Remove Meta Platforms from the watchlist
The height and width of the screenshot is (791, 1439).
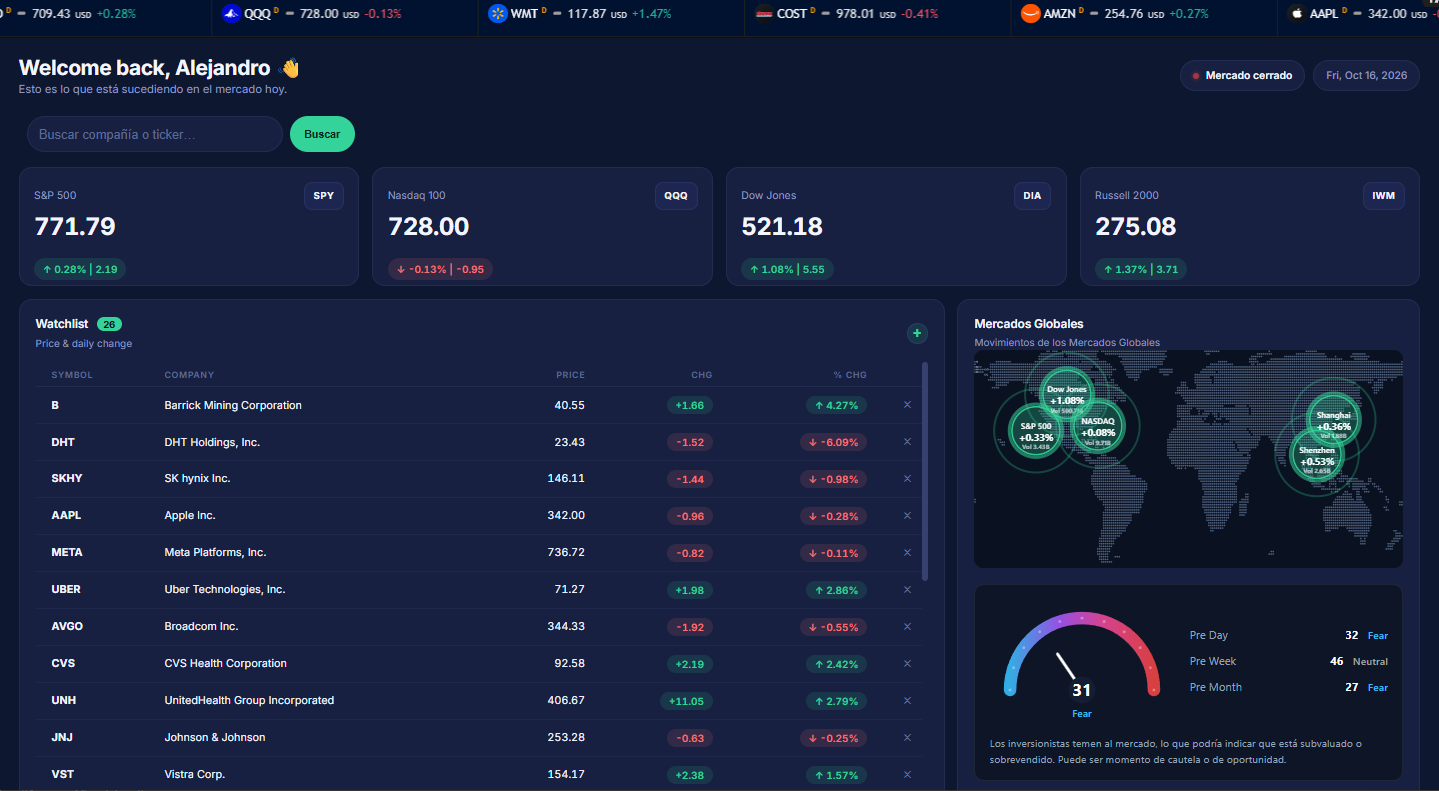tap(907, 552)
